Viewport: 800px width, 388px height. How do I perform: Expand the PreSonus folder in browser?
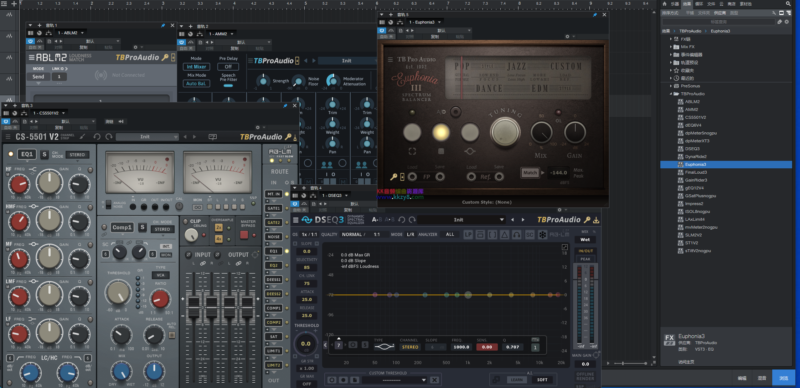(671, 86)
